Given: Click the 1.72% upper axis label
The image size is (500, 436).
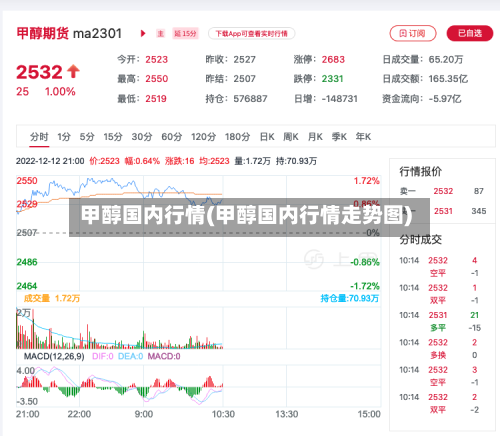Looking at the screenshot, I should (366, 181).
